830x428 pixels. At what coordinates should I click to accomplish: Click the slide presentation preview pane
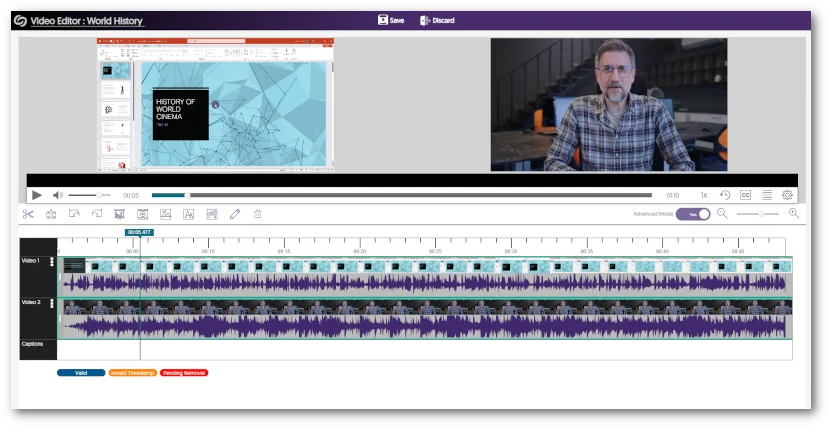pos(215,105)
